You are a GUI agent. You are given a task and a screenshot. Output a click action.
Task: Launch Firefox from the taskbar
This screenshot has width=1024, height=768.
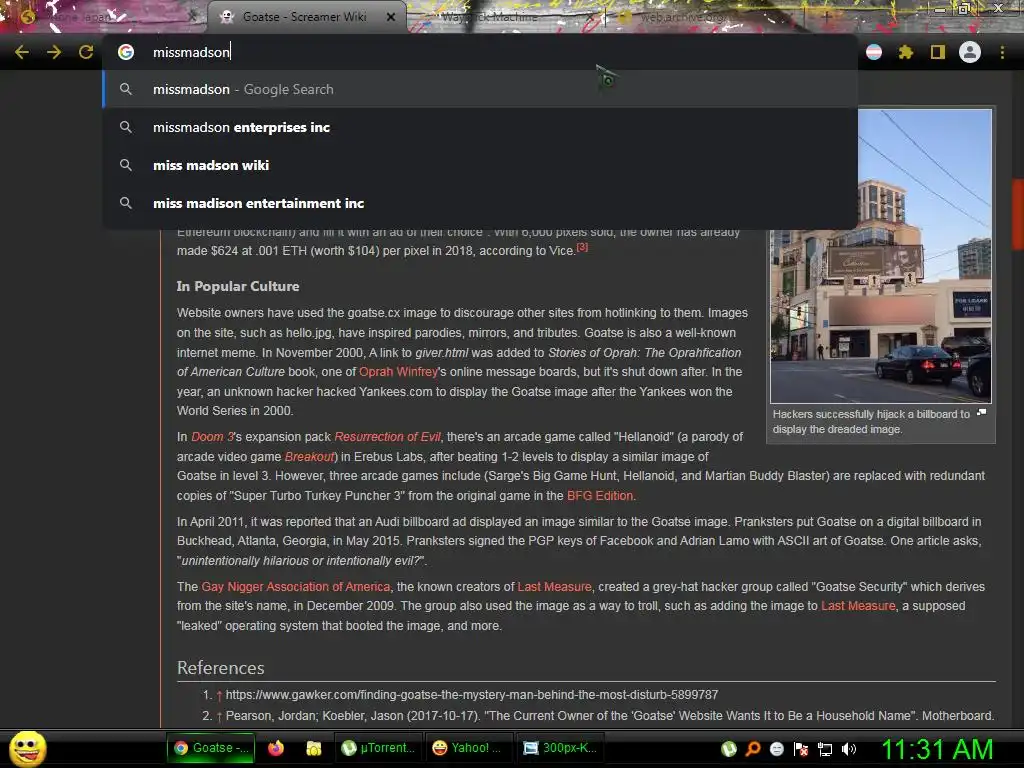tap(276, 748)
